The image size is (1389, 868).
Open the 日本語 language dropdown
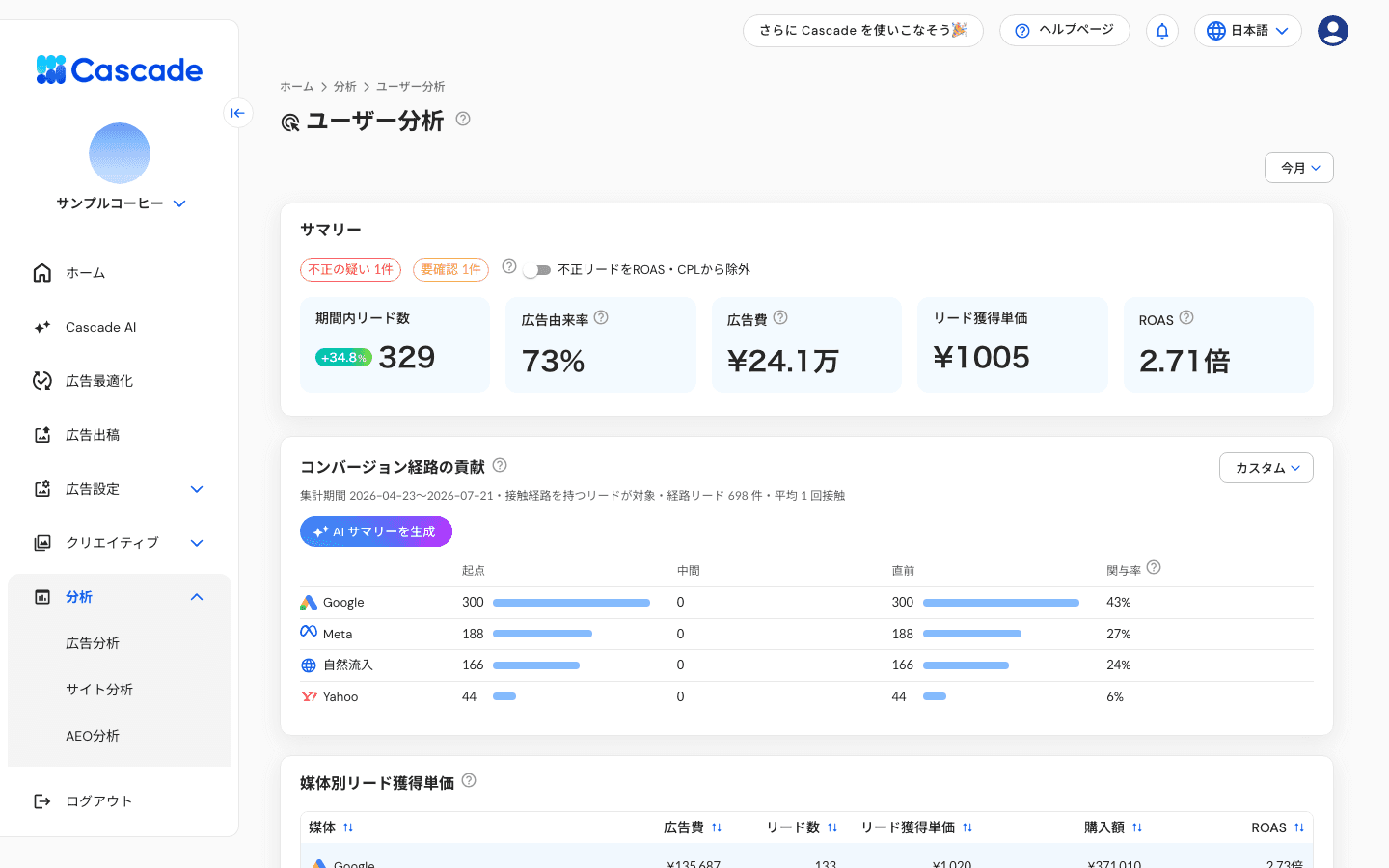pyautogui.click(x=1248, y=31)
